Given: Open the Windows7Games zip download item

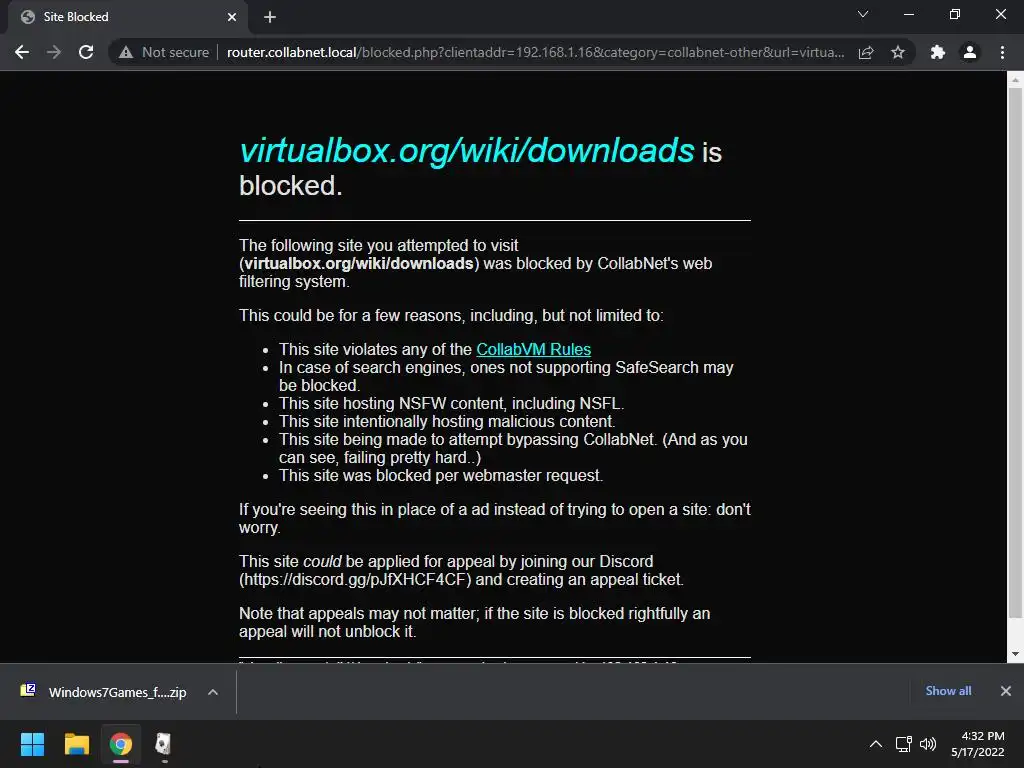Looking at the screenshot, I should 104,692.
